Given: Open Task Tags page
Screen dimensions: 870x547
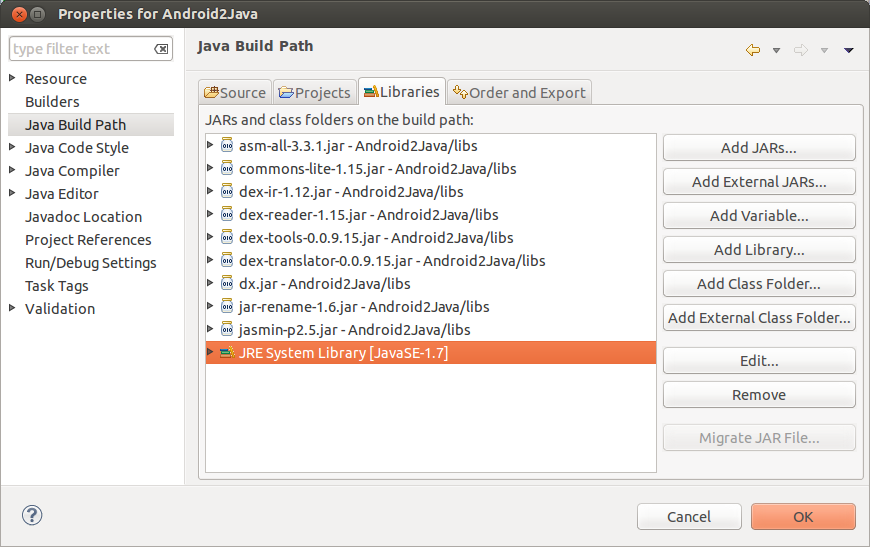Looking at the screenshot, I should point(57,286).
